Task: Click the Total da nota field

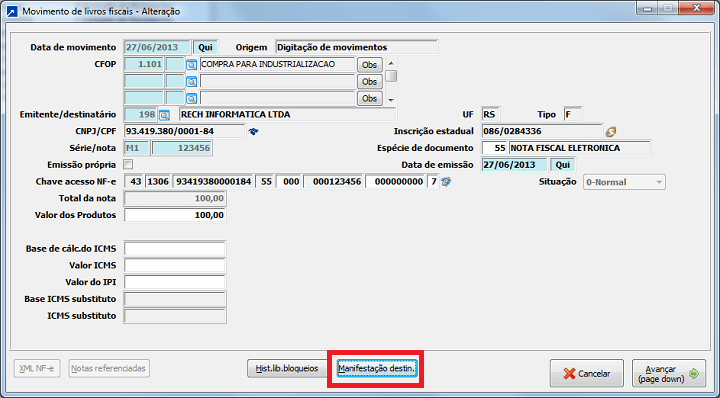Action: 175,198
